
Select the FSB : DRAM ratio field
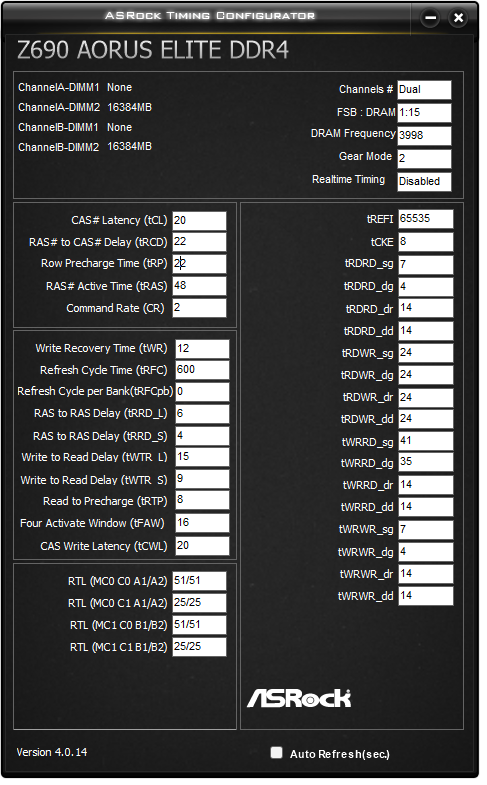(x=424, y=113)
